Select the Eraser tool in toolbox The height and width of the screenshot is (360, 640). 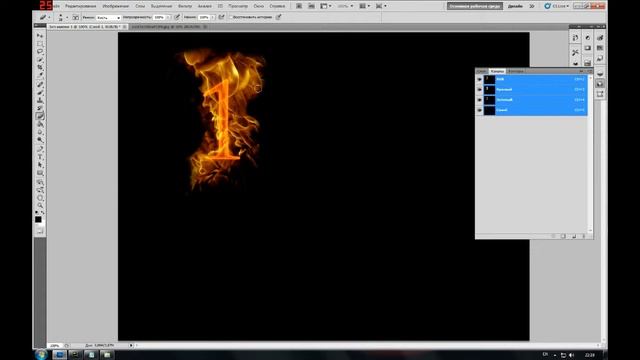40,116
